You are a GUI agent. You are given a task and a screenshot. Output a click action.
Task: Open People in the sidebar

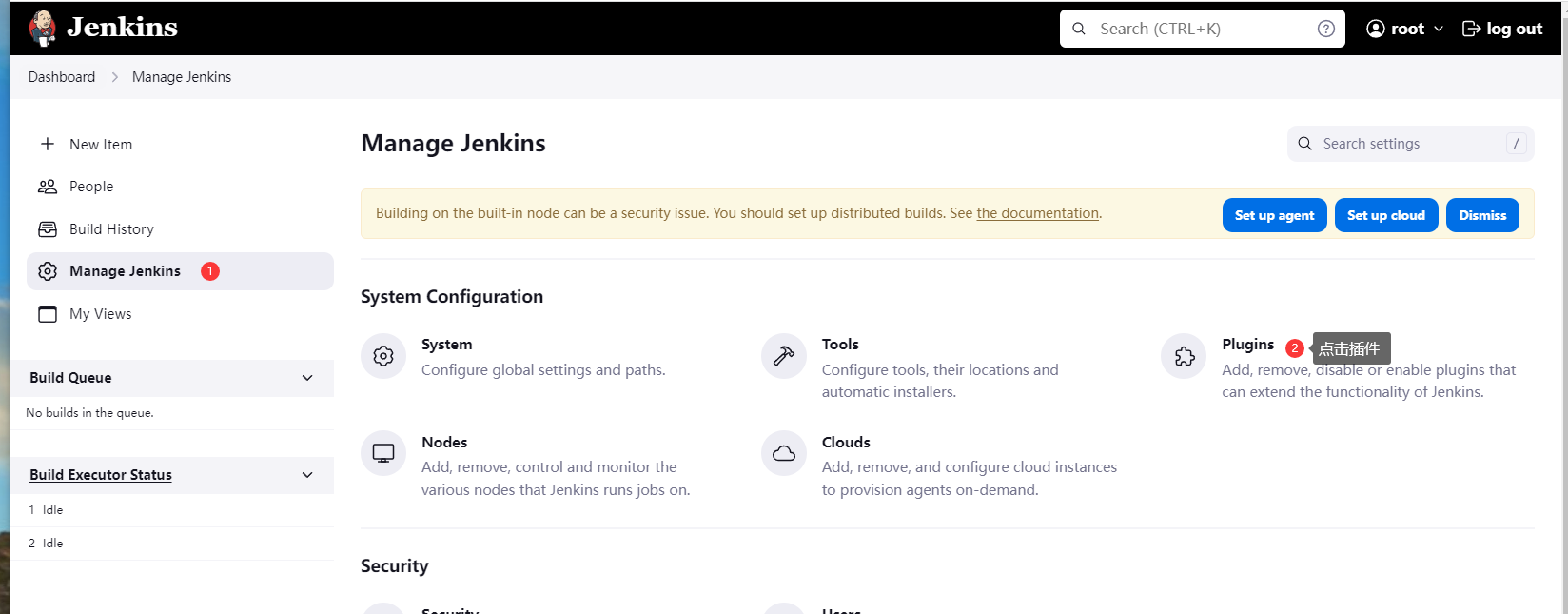(x=180, y=187)
